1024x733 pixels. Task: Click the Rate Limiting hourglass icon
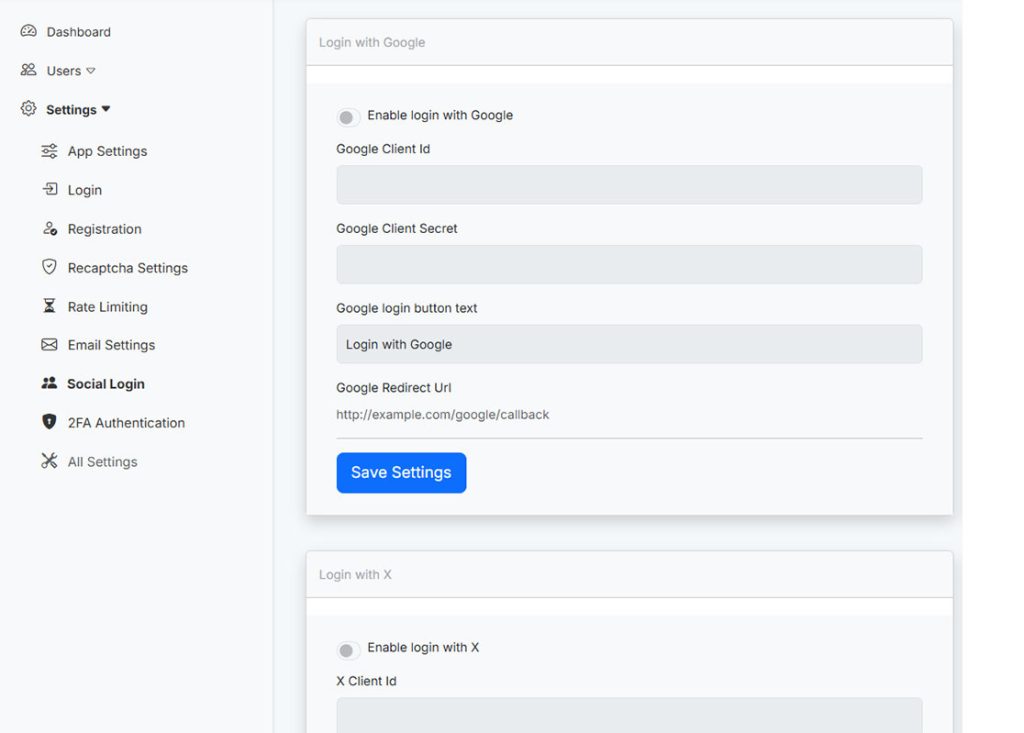pos(49,306)
